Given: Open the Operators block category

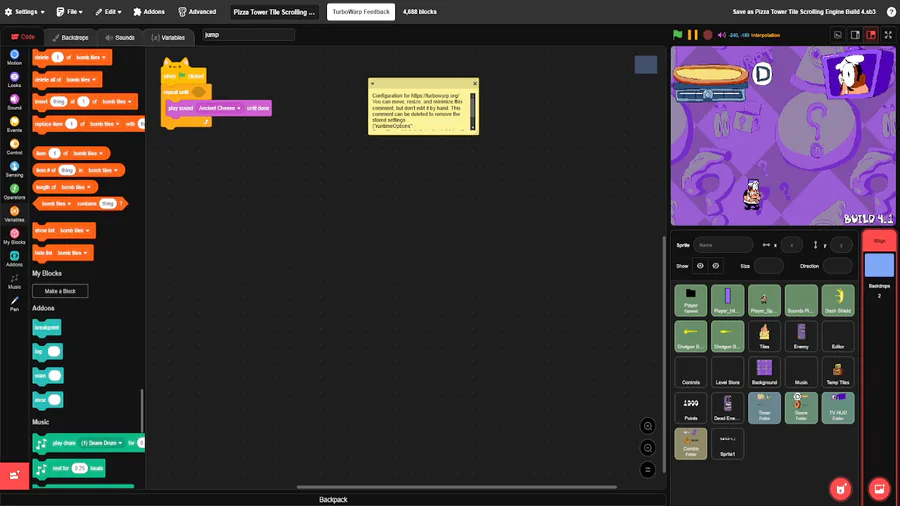Looking at the screenshot, I should 14,192.
